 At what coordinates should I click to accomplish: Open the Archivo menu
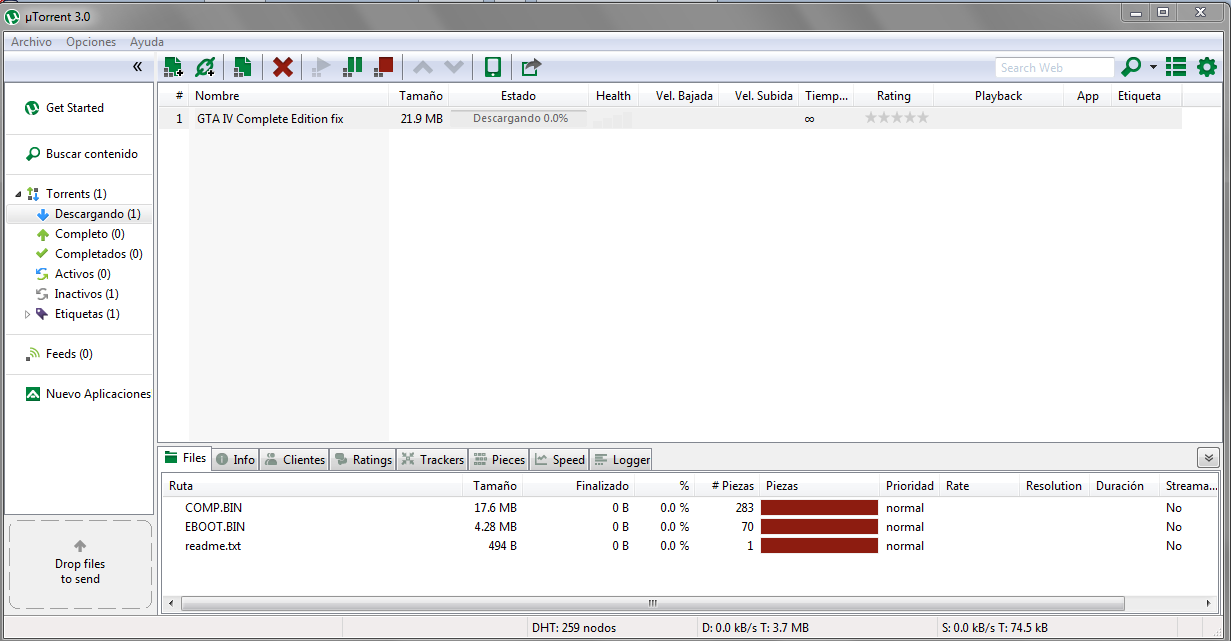coord(31,42)
